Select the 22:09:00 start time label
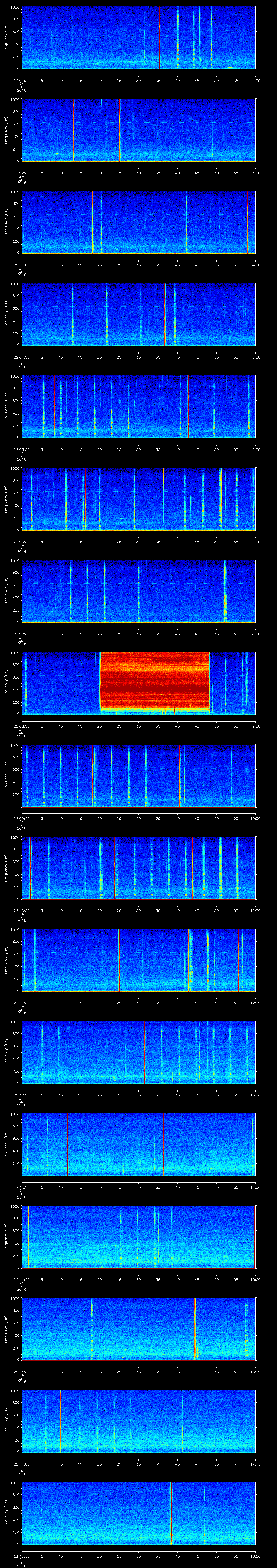Image resolution: width=277 pixels, height=1568 pixels. pyautogui.click(x=21, y=819)
